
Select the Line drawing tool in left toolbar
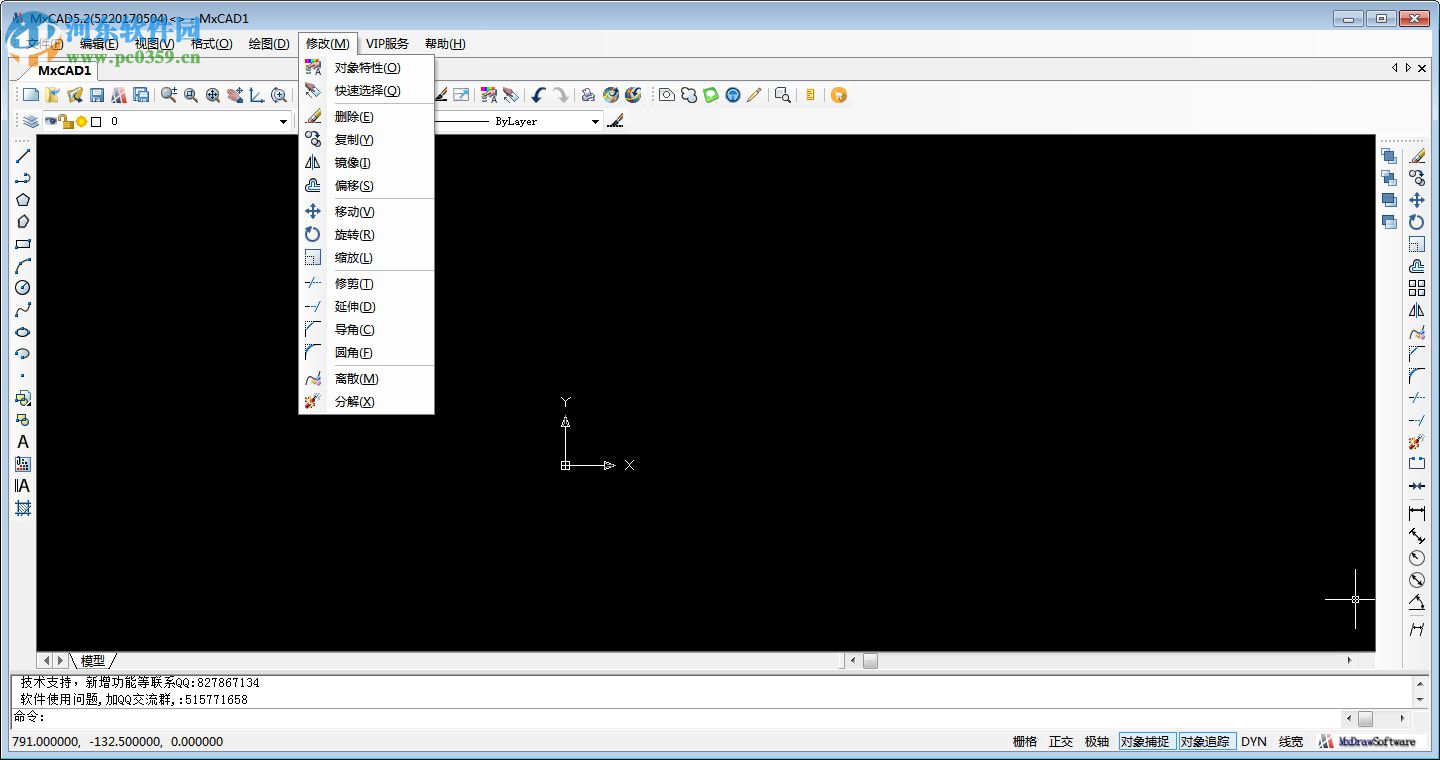(x=22, y=156)
